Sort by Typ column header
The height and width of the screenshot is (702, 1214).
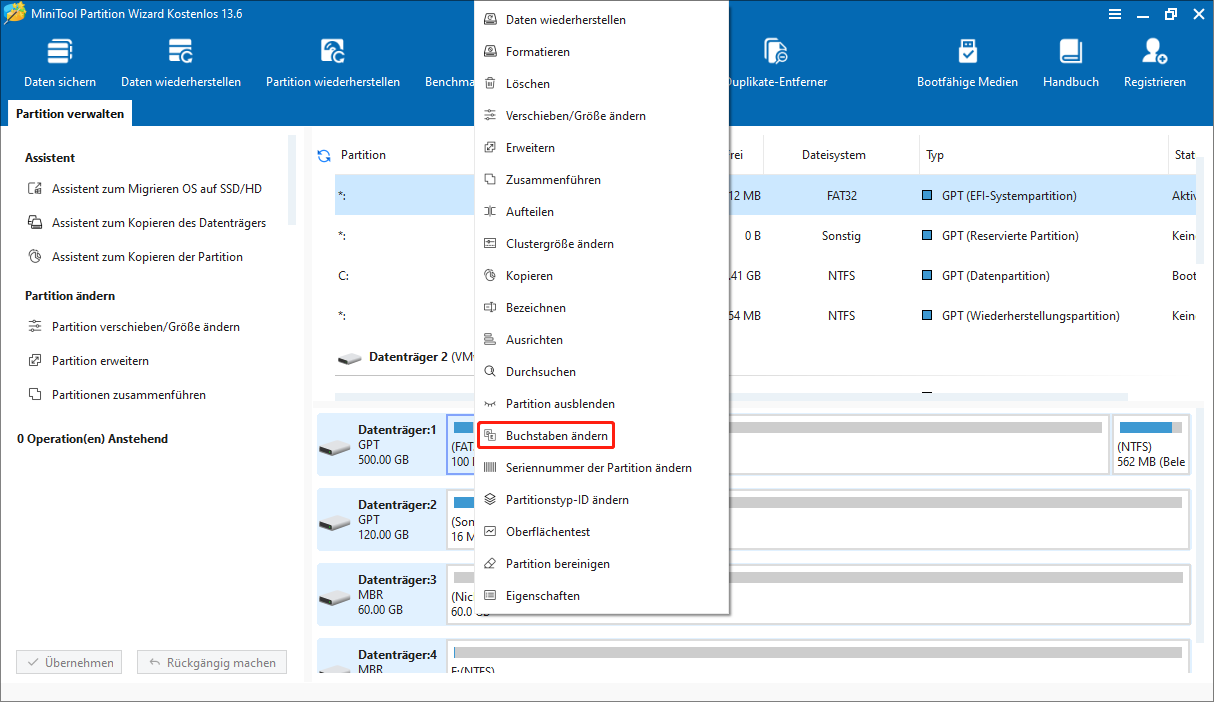point(935,155)
